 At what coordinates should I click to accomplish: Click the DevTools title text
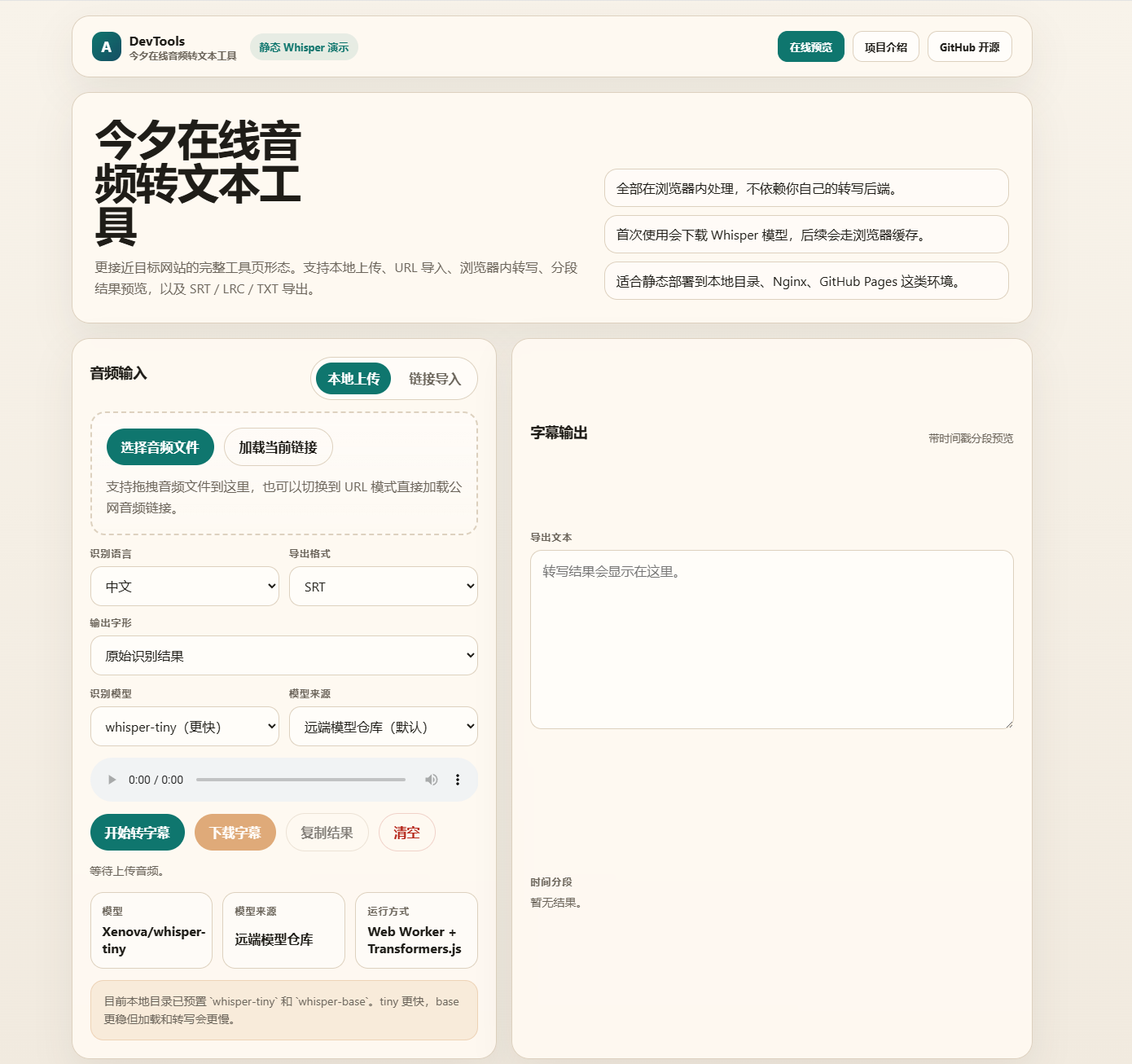(157, 41)
